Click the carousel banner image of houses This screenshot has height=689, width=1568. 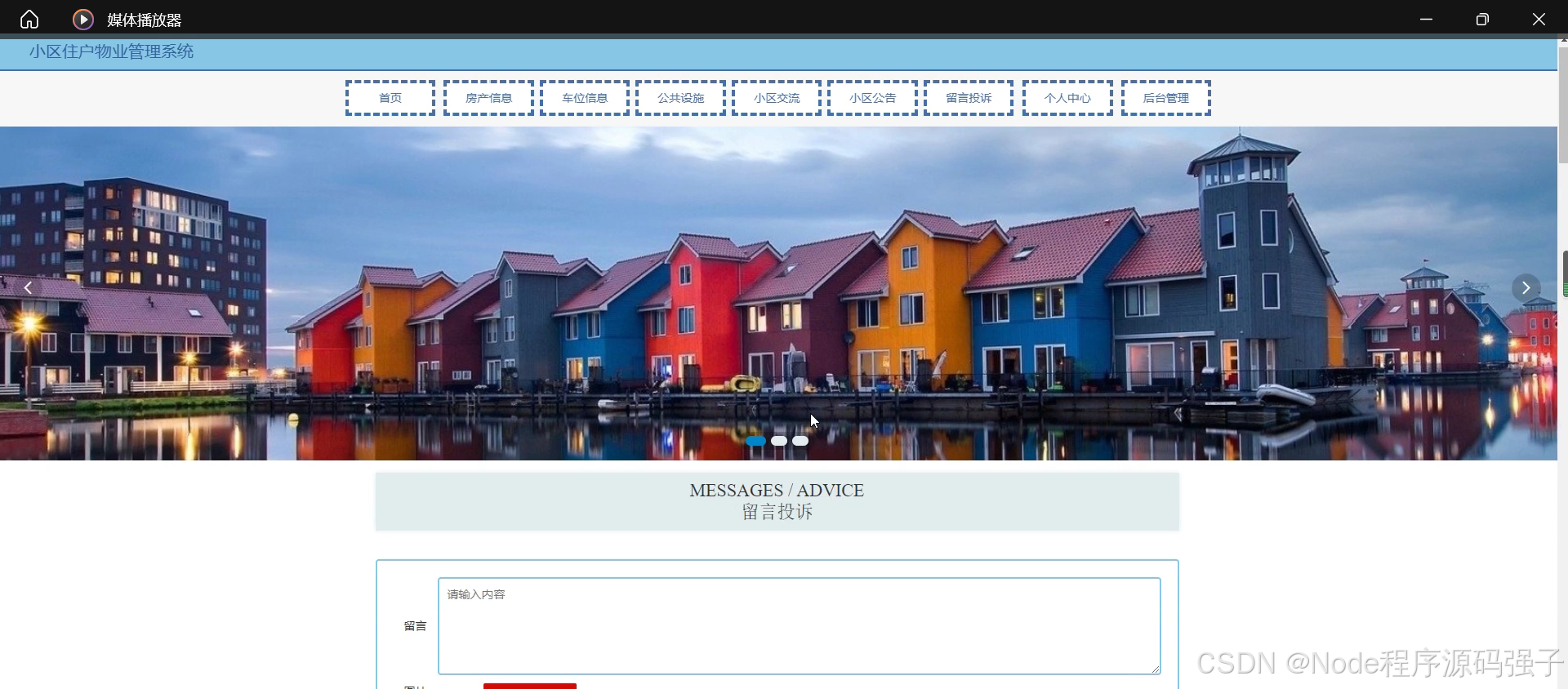click(x=778, y=294)
